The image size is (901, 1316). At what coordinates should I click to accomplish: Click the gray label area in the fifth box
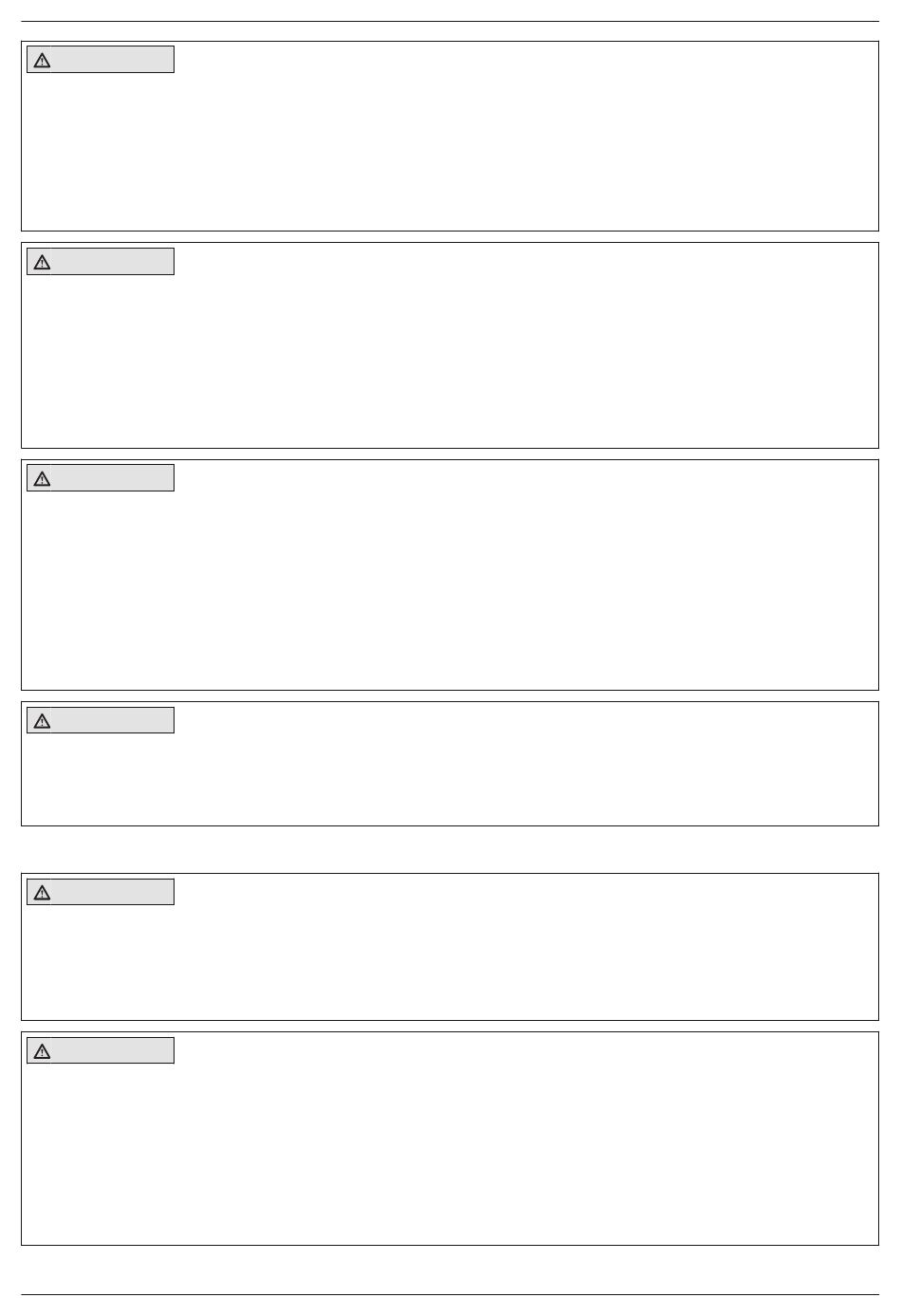pos(112,892)
